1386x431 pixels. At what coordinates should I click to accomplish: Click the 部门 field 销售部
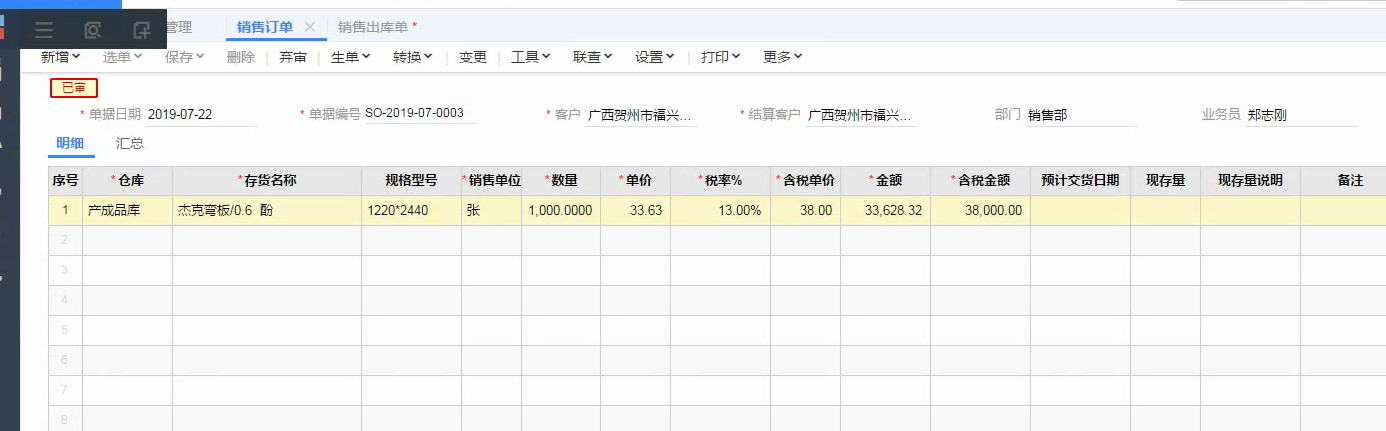[x=1081, y=115]
